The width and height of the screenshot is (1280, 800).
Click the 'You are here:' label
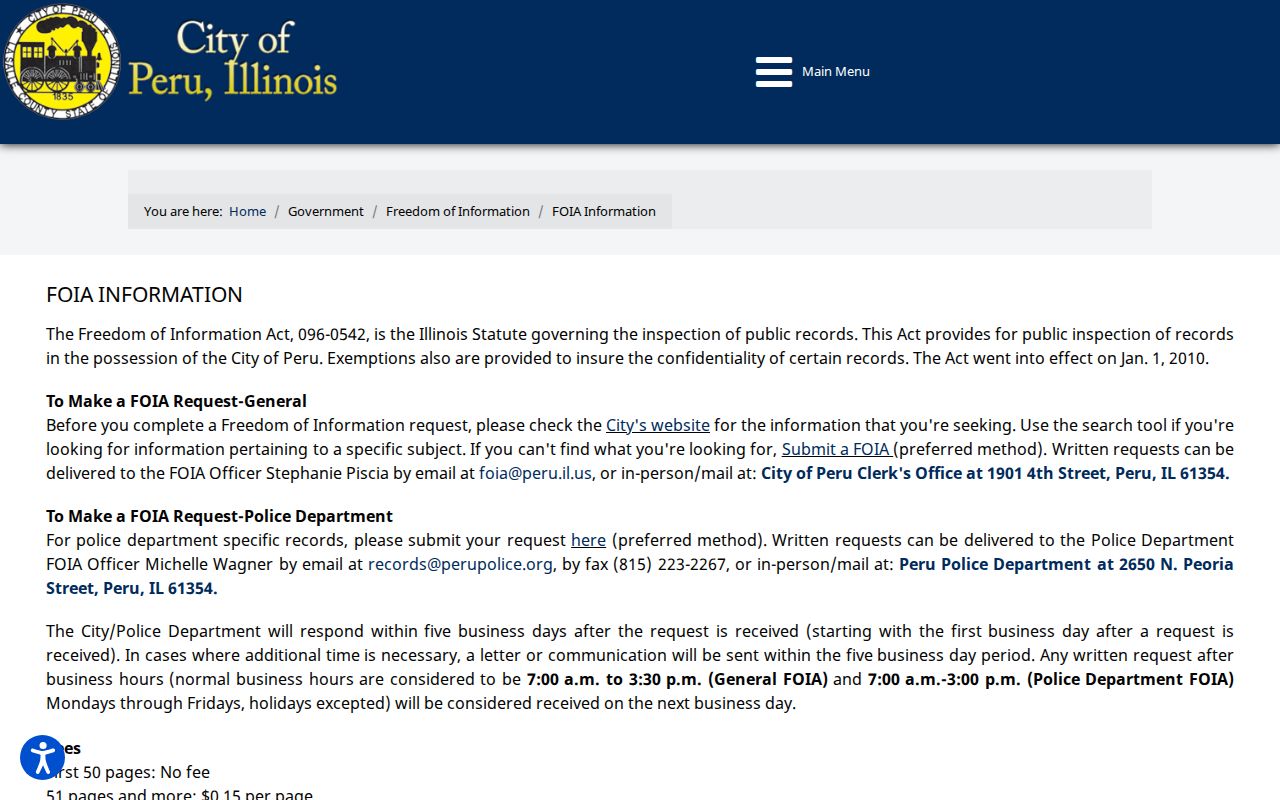183,211
